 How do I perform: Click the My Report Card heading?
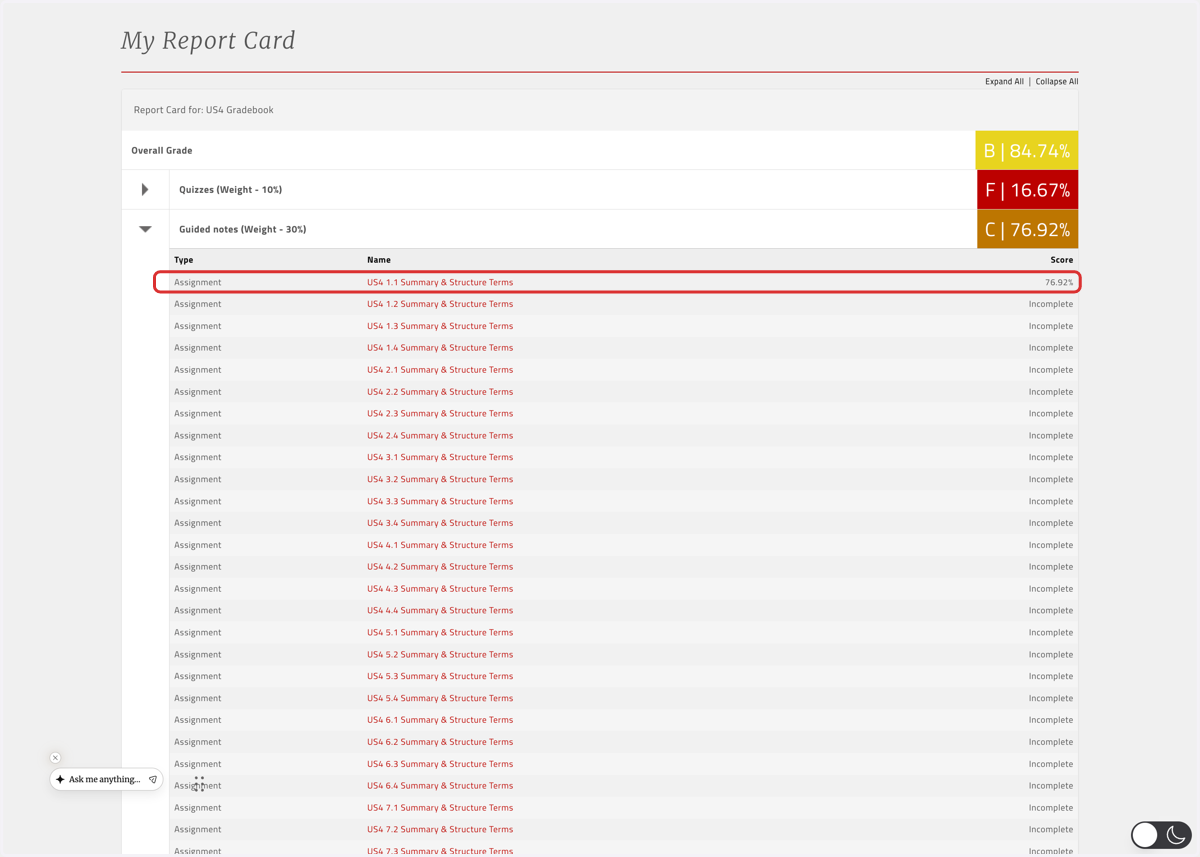coord(208,41)
